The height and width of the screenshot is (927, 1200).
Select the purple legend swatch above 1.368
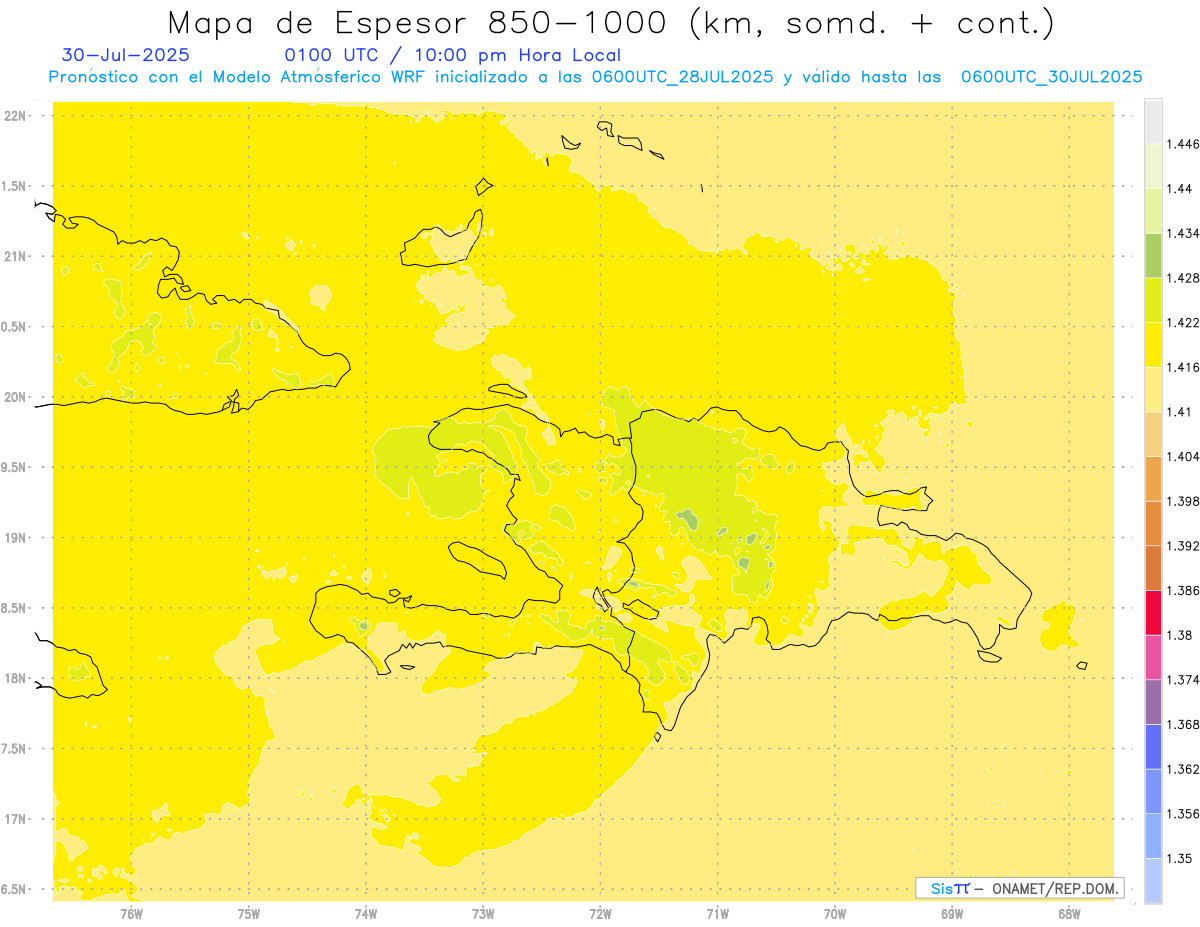tap(1153, 701)
